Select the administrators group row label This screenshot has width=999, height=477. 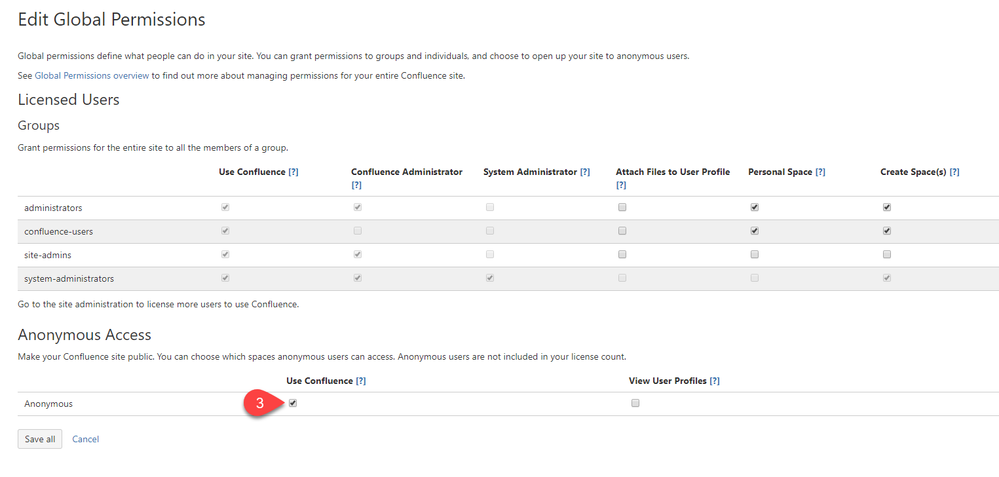point(54,208)
